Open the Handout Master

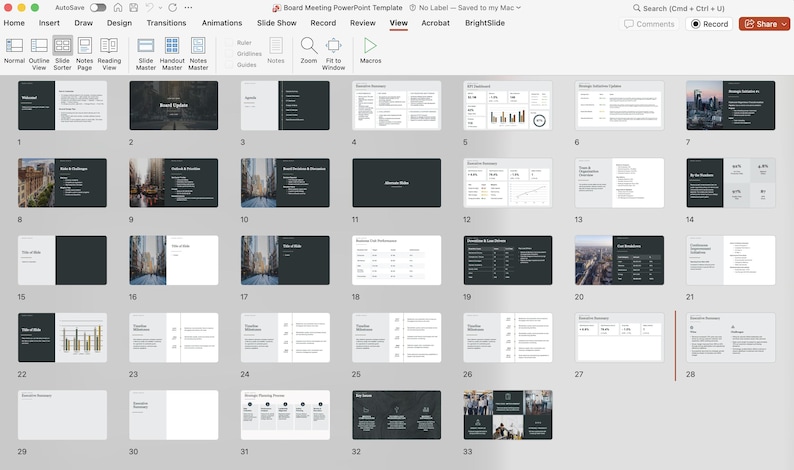pos(172,53)
